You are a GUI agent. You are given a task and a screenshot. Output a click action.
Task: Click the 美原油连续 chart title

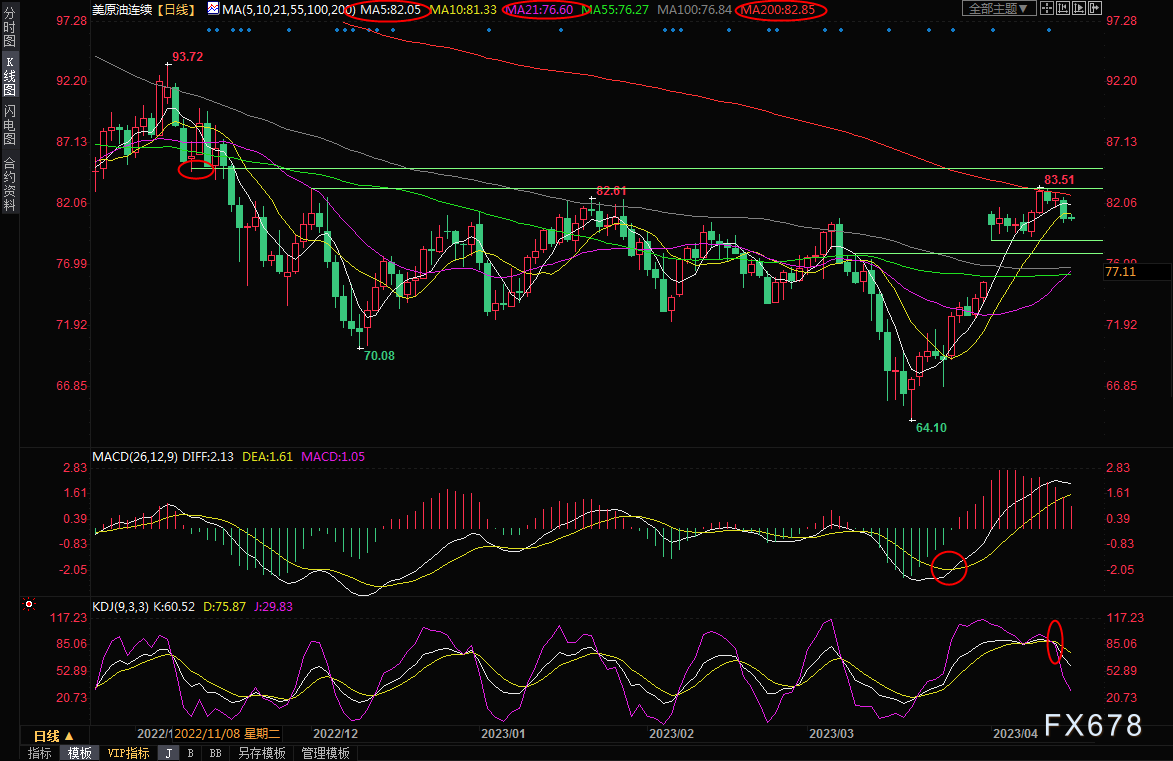122,9
